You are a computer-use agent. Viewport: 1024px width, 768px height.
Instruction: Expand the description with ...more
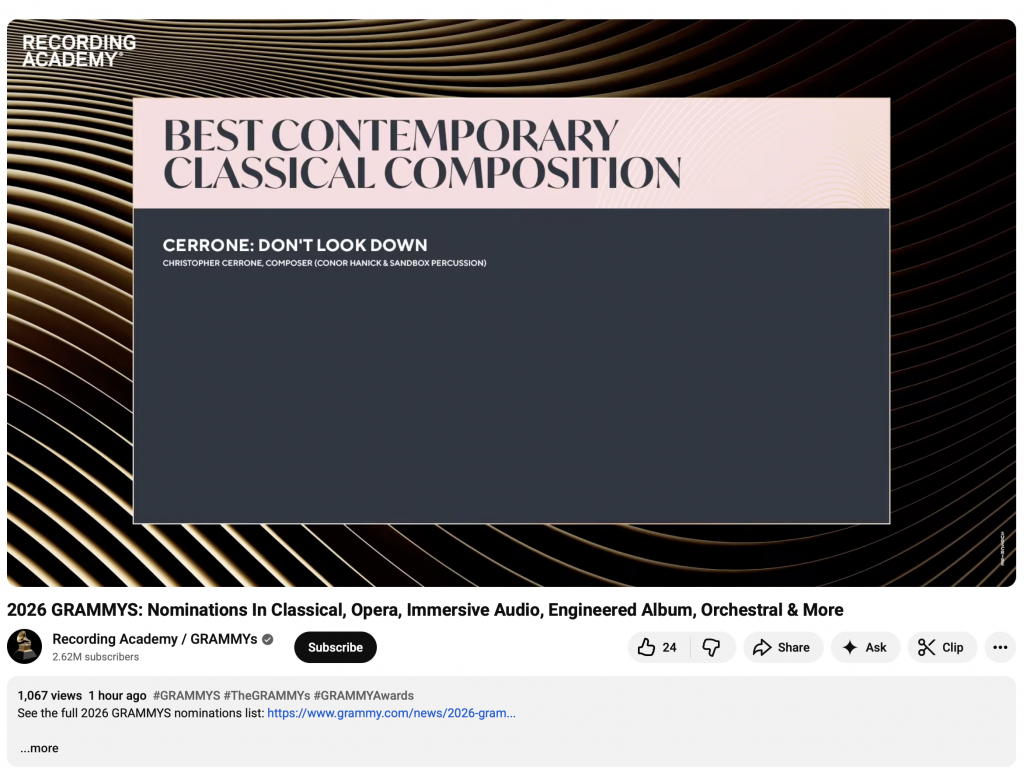(39, 748)
